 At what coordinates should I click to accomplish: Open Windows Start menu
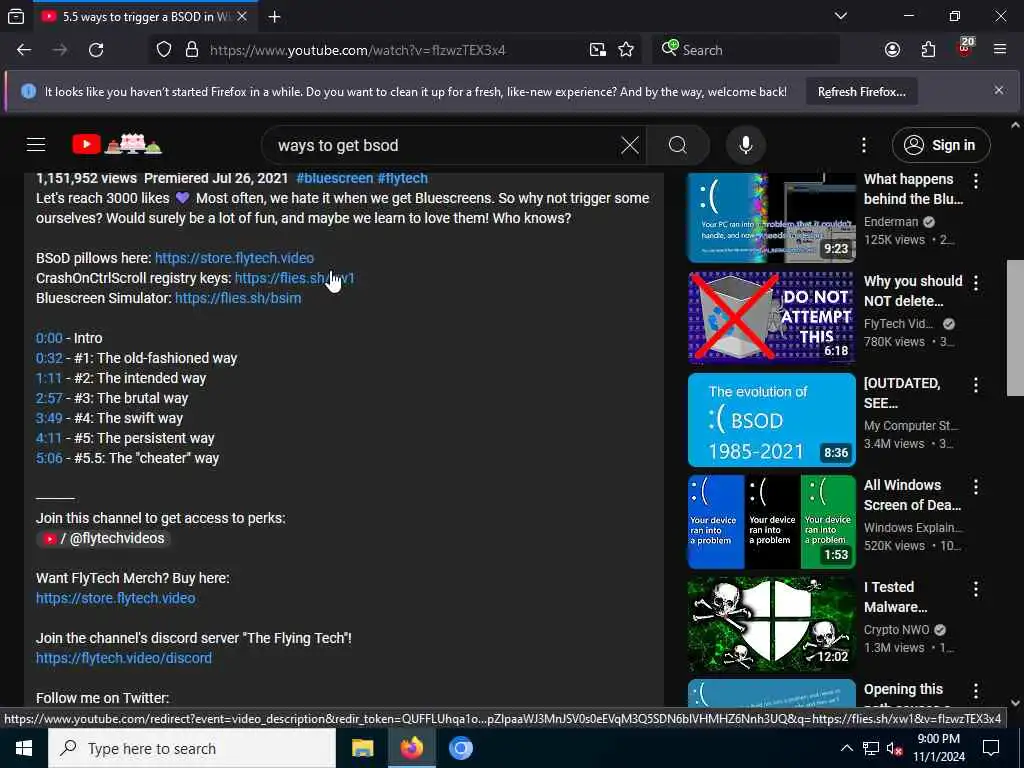click(x=24, y=748)
